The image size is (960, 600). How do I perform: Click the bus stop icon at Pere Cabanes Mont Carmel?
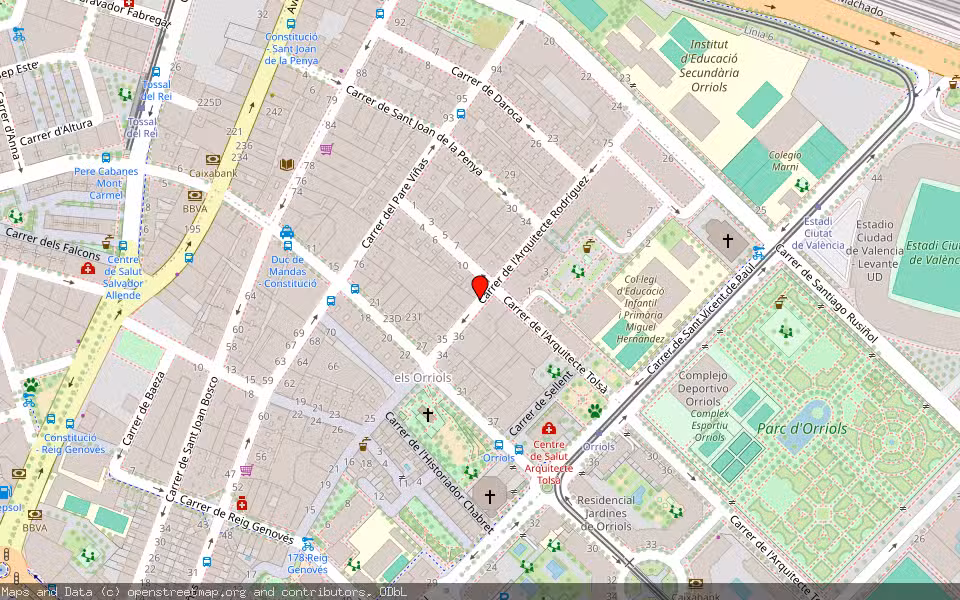105,156
